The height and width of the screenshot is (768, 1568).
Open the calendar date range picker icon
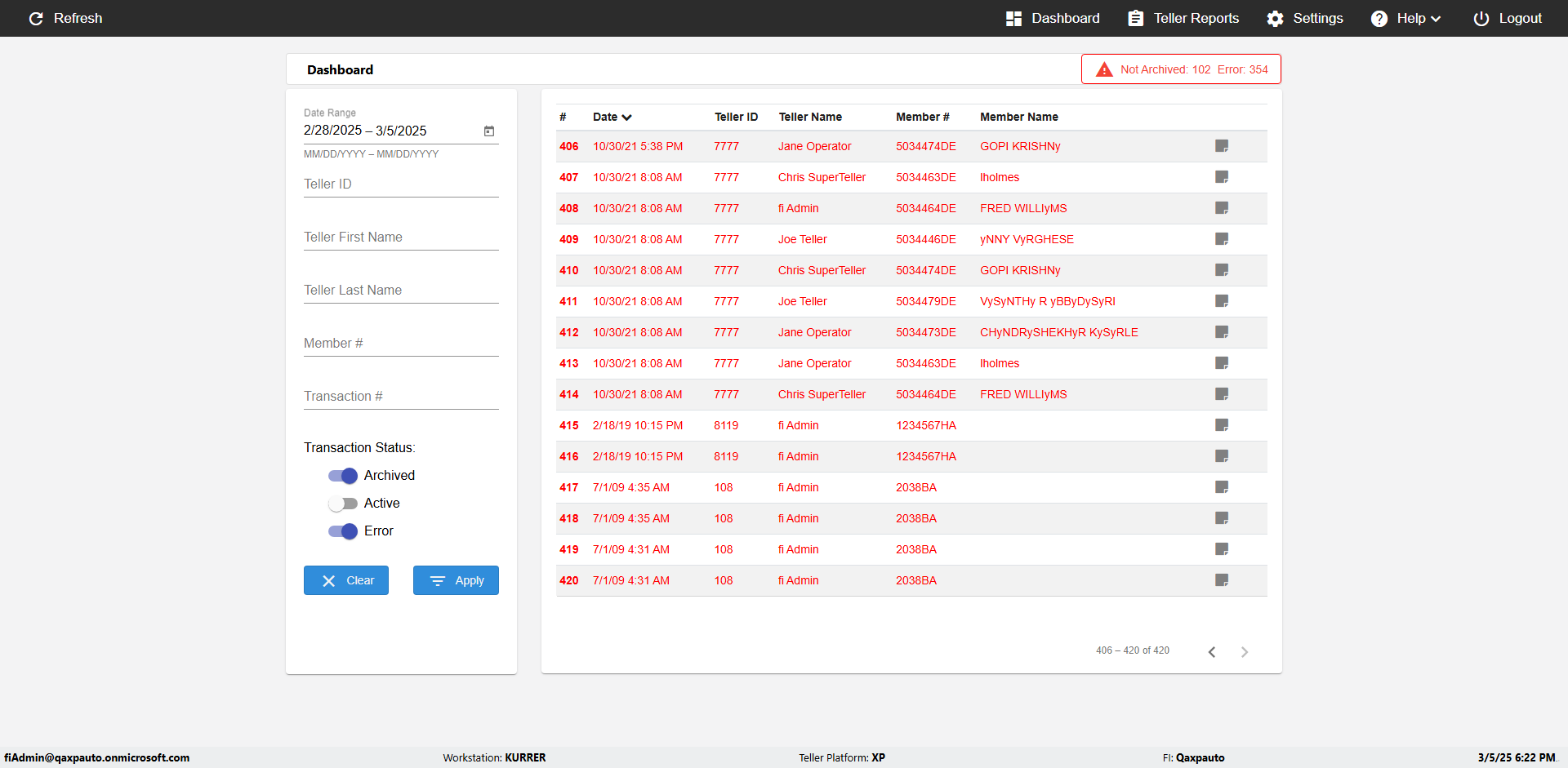tap(489, 131)
